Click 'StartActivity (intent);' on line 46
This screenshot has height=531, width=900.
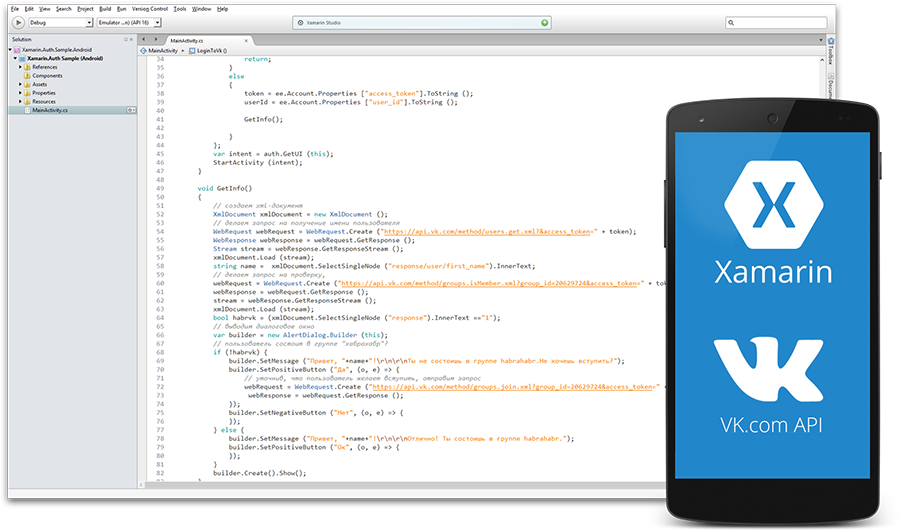(257, 162)
